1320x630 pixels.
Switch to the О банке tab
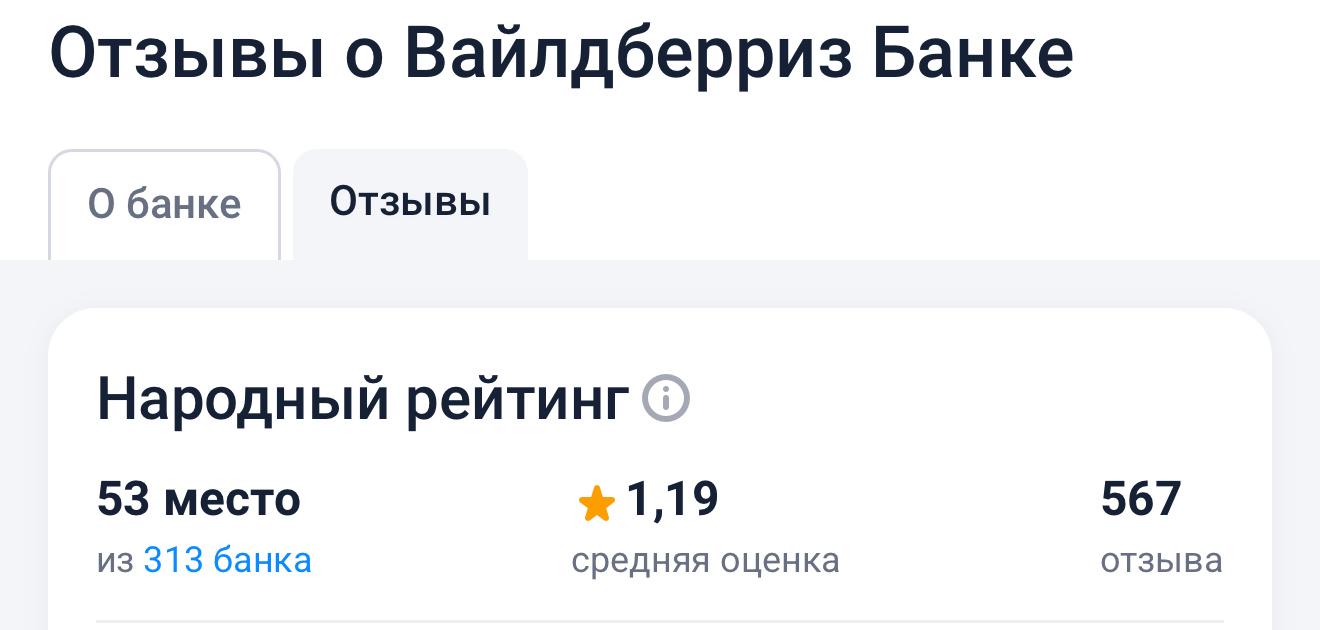164,204
